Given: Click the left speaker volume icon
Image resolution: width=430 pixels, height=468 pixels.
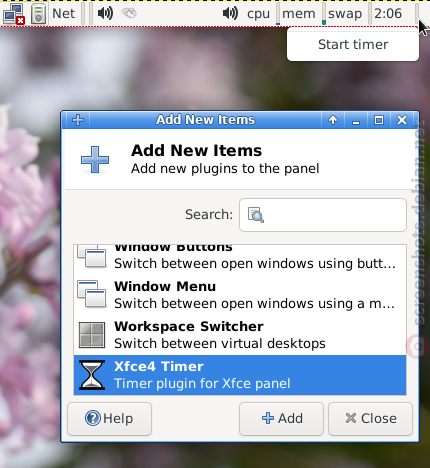Looking at the screenshot, I should pyautogui.click(x=105, y=13).
